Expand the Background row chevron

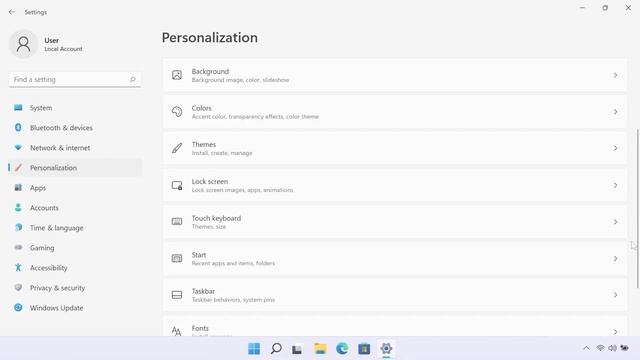pos(615,75)
